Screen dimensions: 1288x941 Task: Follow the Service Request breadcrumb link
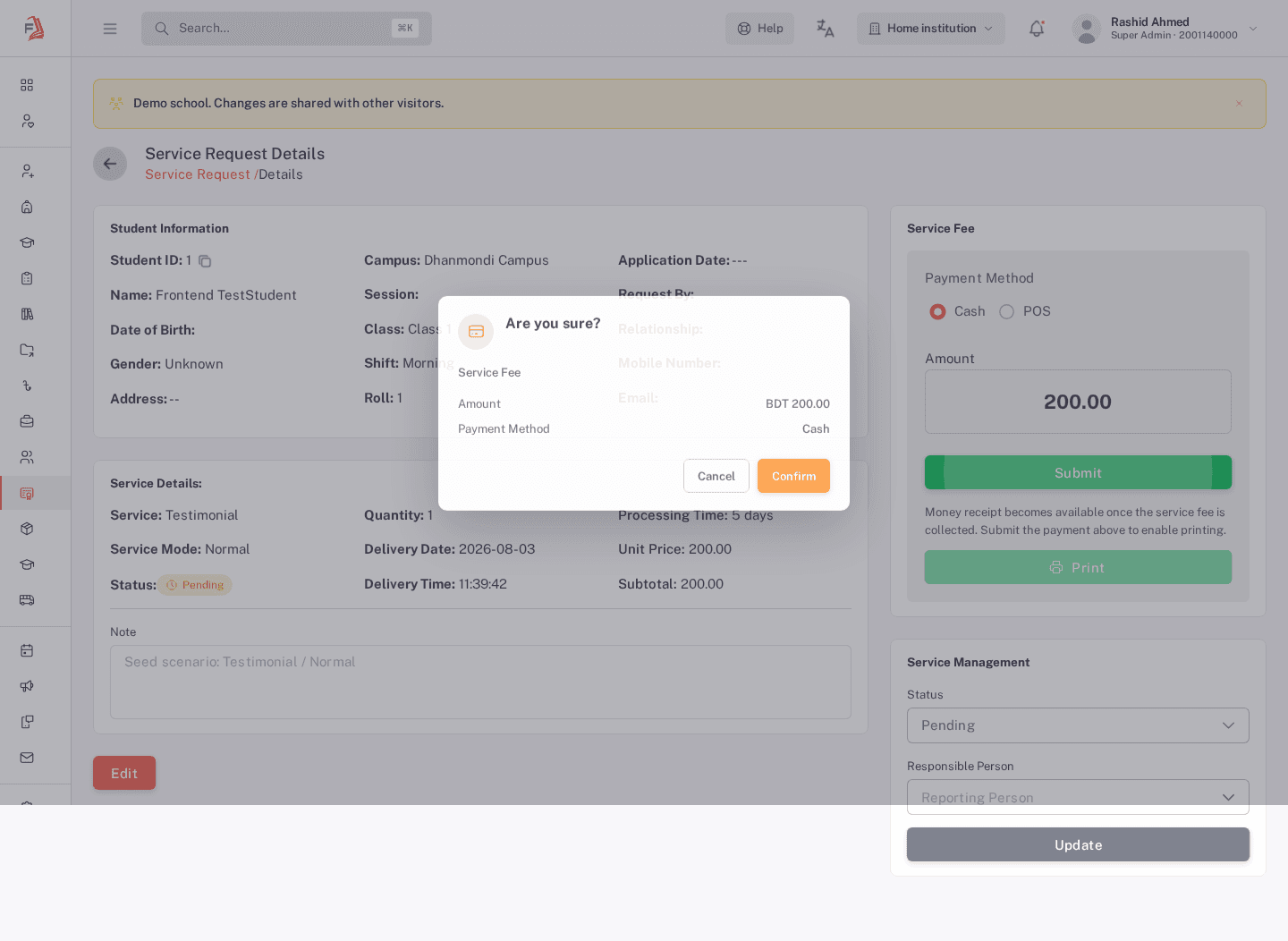198,174
